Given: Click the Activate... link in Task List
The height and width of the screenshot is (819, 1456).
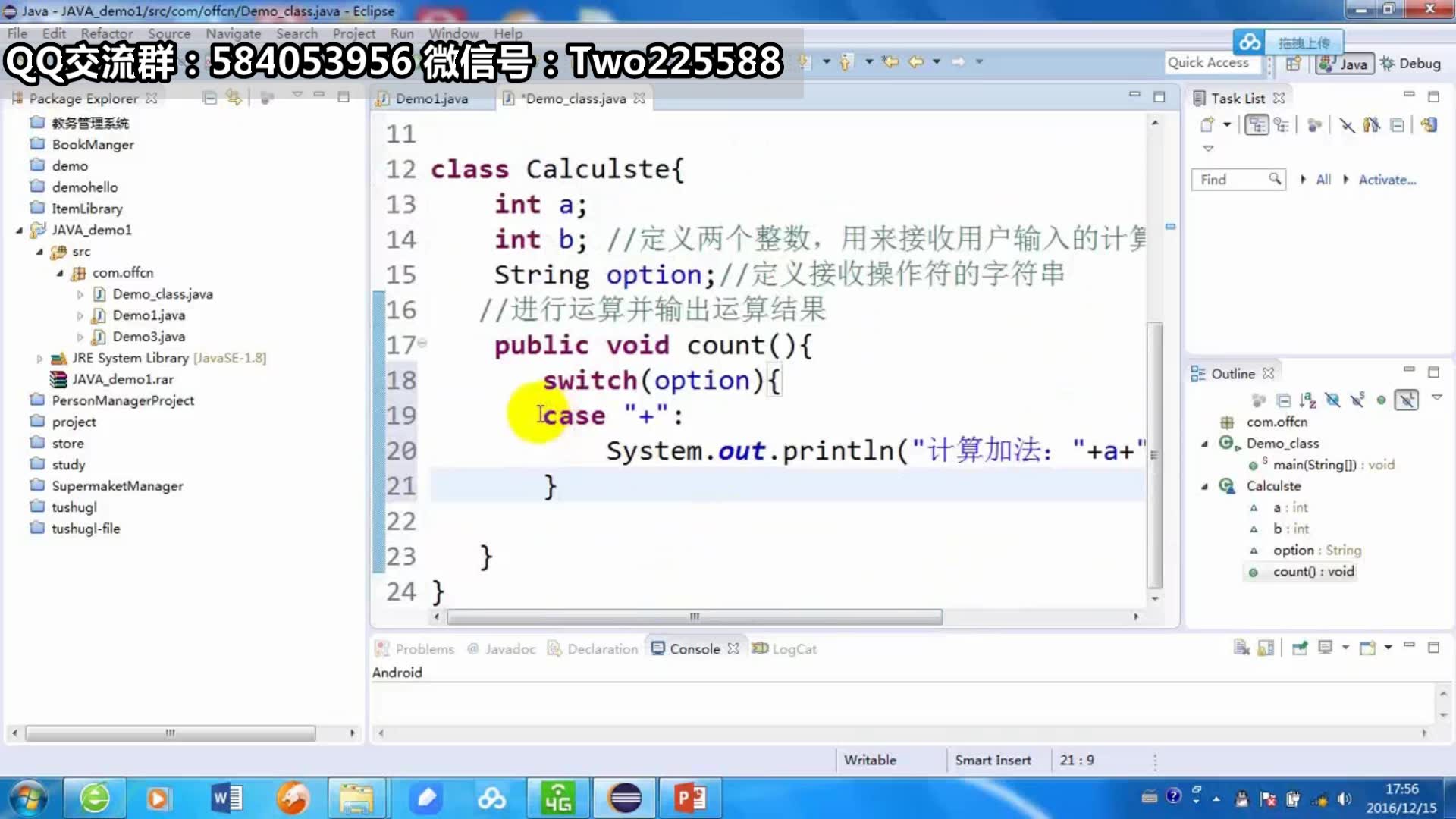Looking at the screenshot, I should coord(1387,180).
